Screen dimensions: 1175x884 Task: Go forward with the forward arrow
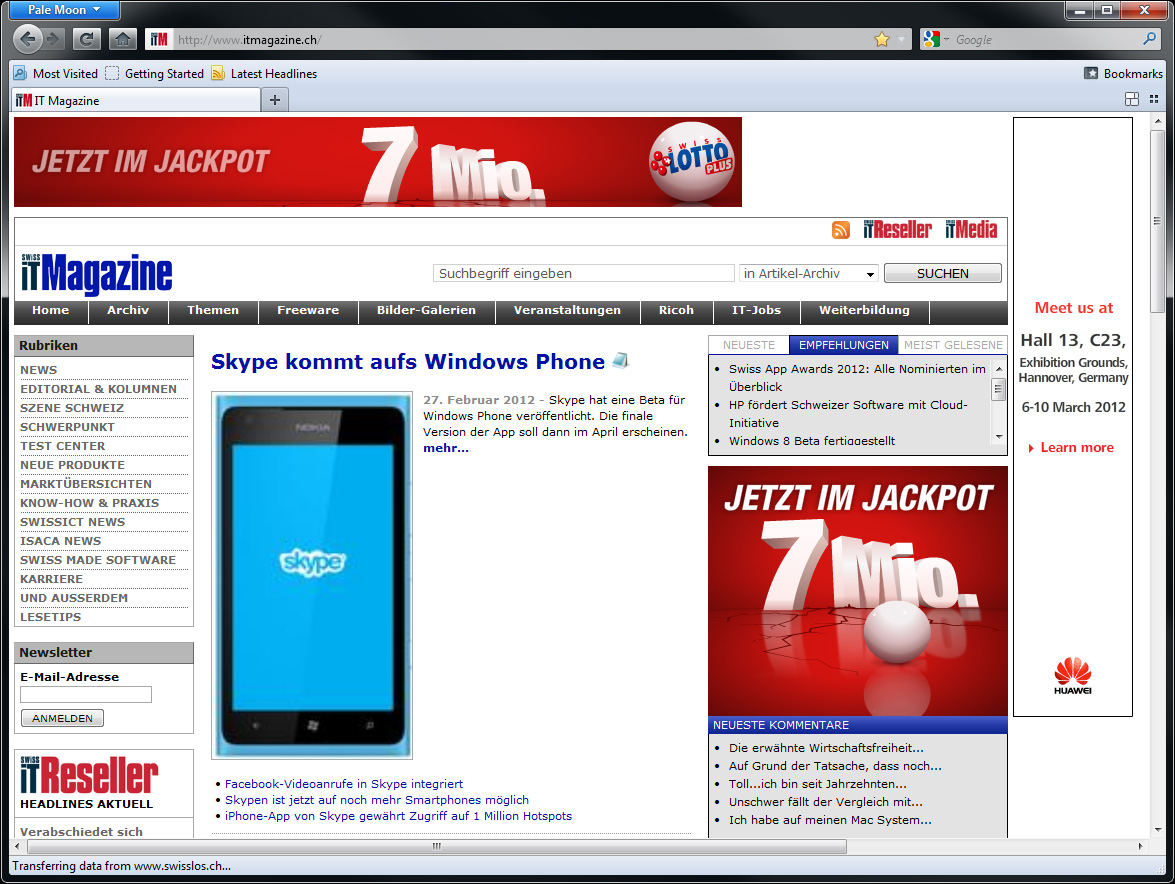pyautogui.click(x=53, y=39)
